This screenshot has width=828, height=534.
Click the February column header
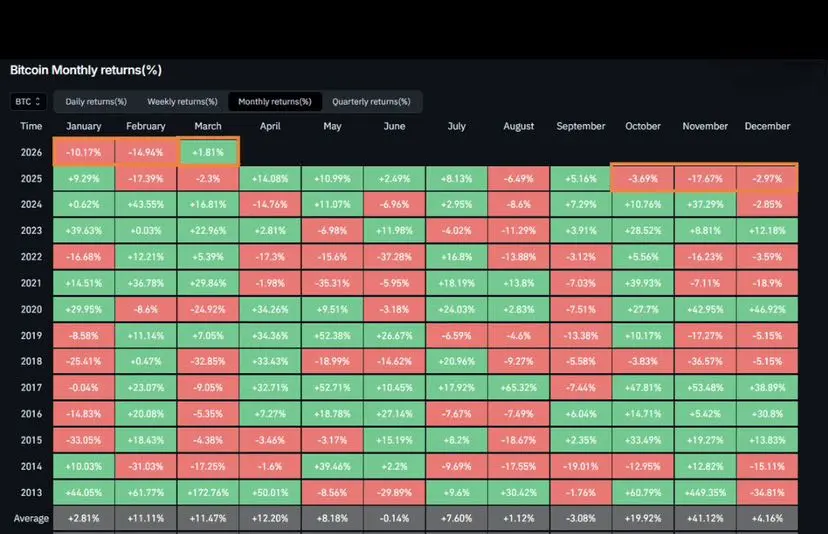[146, 126]
